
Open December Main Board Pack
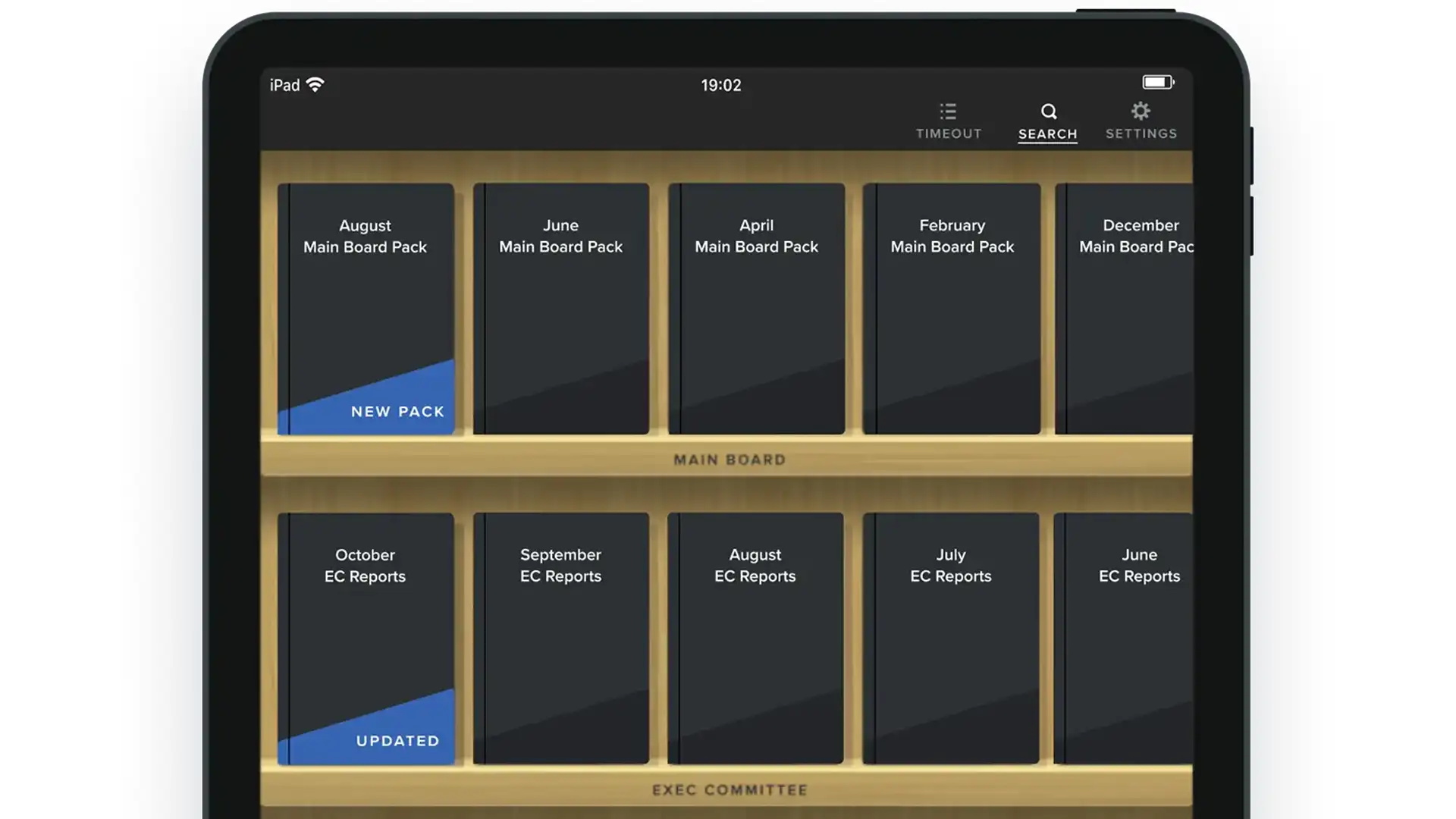coord(1126,308)
